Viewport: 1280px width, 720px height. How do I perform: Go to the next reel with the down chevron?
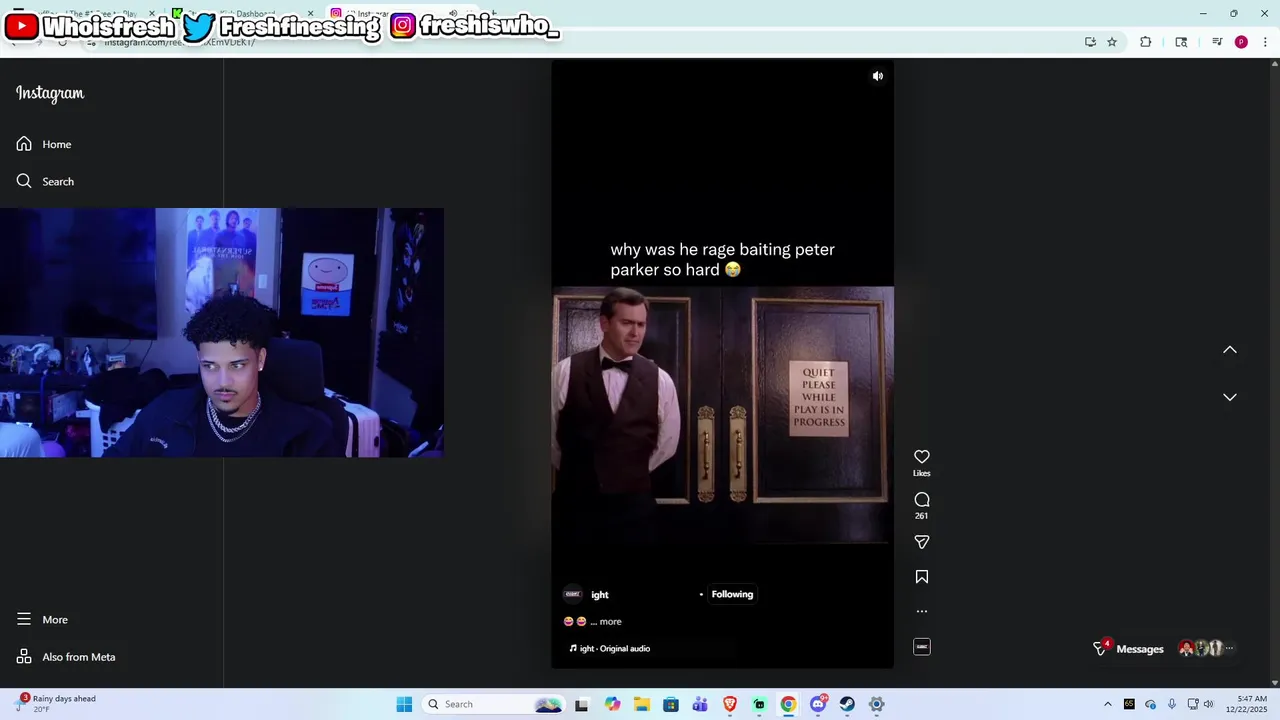coord(1230,397)
